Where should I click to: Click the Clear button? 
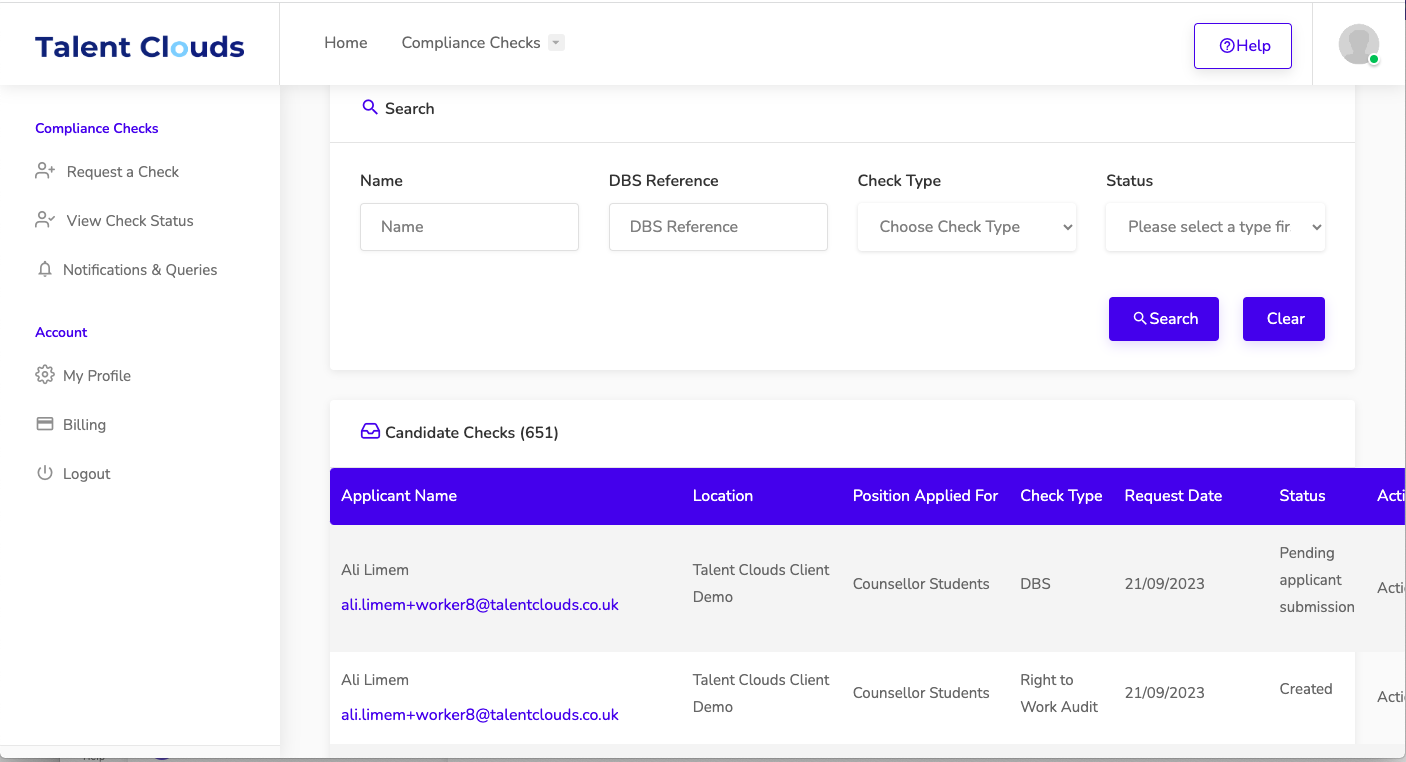click(x=1284, y=319)
